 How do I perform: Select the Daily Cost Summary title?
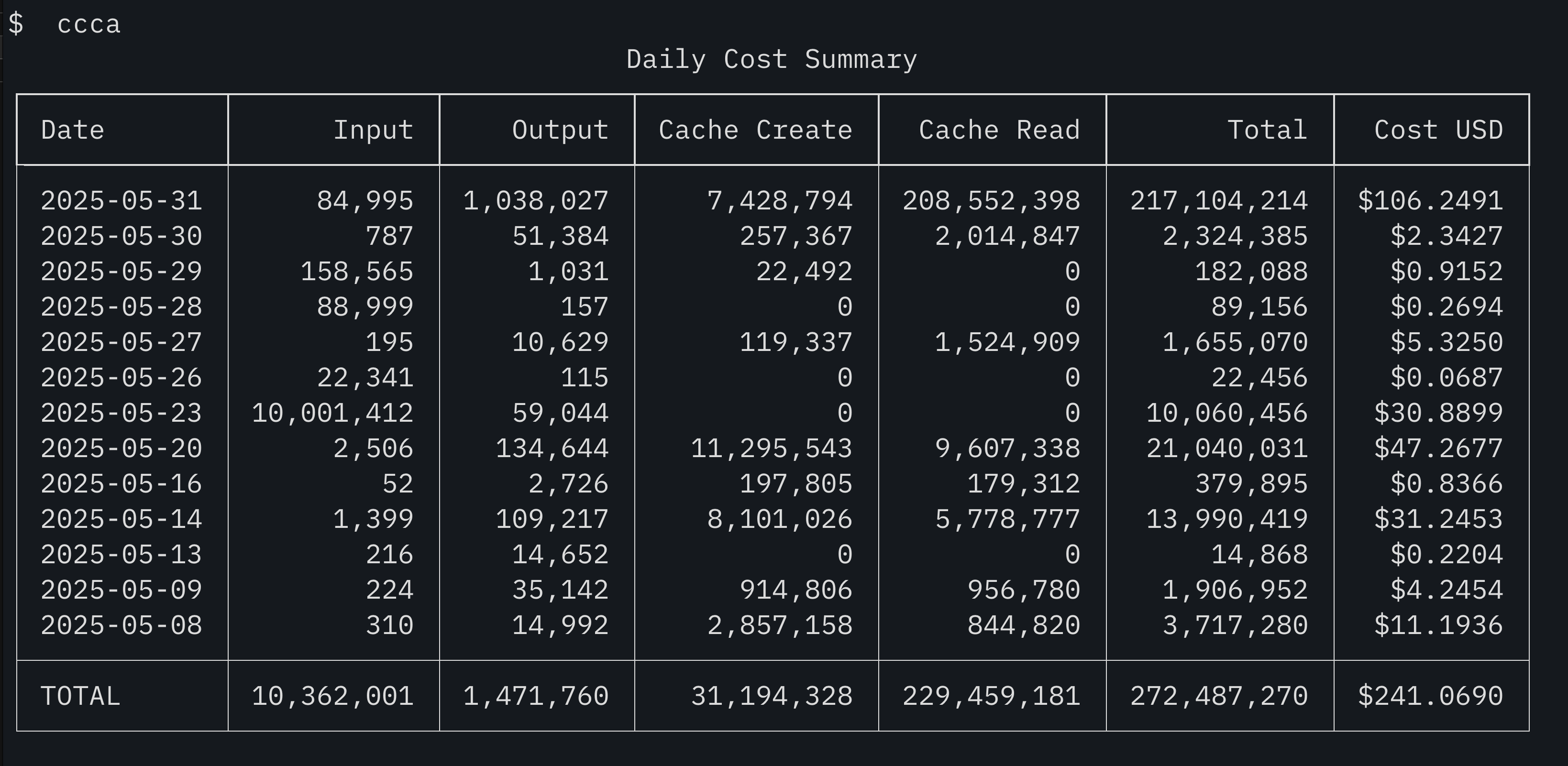coord(771,60)
